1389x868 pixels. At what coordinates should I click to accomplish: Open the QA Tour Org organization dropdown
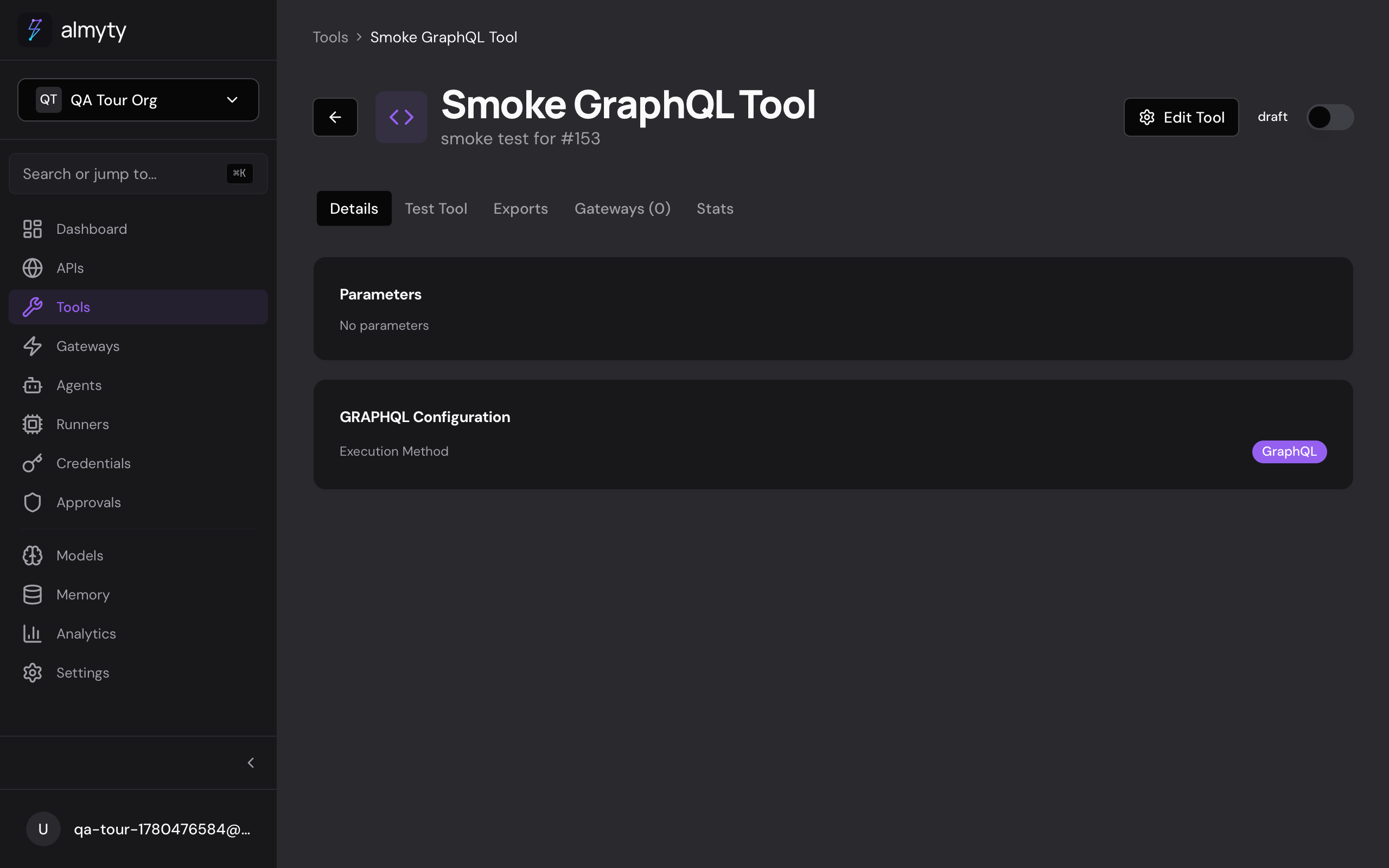point(138,100)
